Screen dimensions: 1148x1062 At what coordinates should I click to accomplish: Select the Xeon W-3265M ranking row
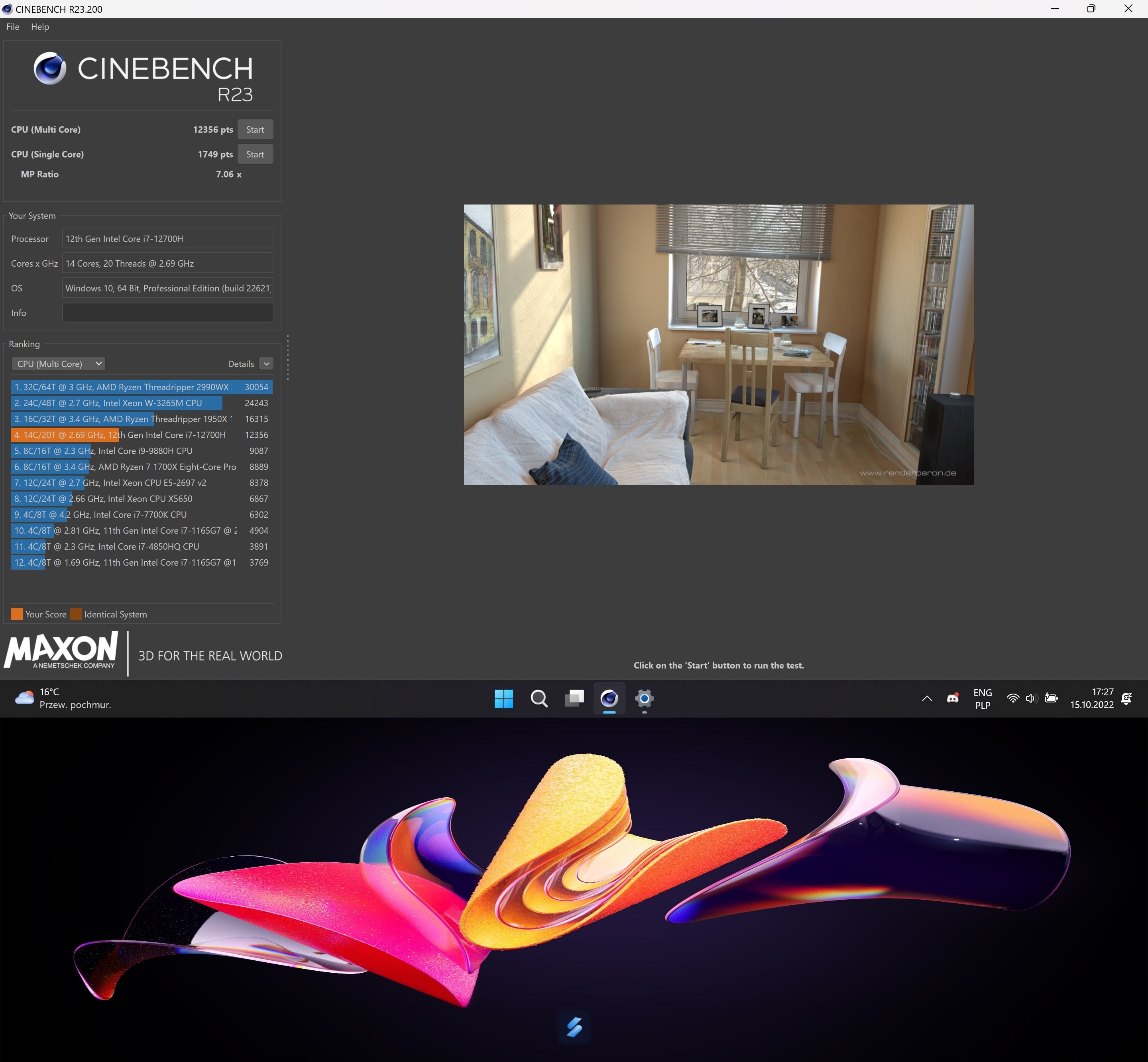[x=142, y=403]
